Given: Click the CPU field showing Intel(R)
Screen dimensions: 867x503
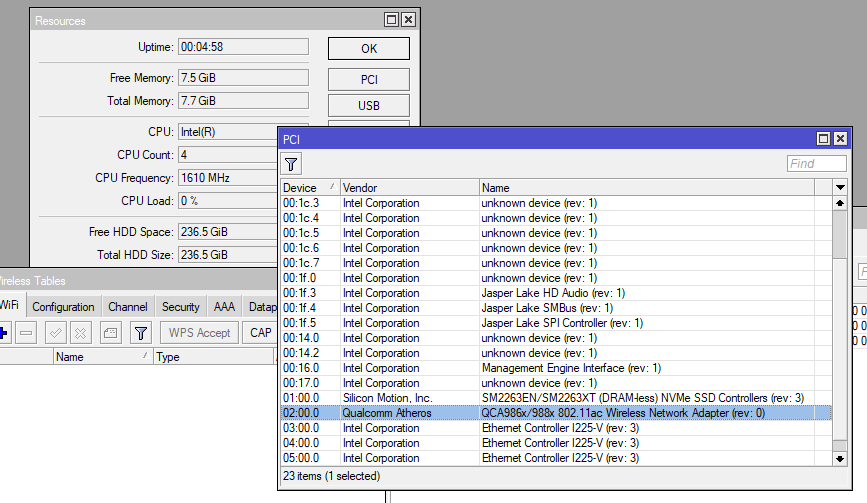Looking at the screenshot, I should point(228,132).
